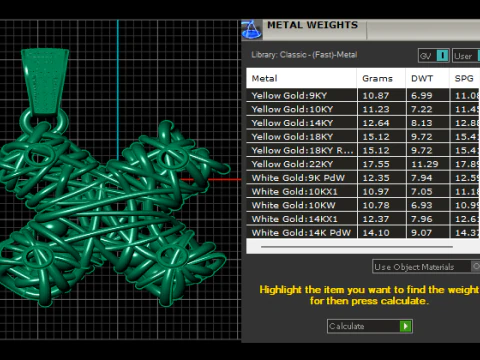Click grams value 12.64
The height and width of the screenshot is (360, 480).
(x=376, y=123)
